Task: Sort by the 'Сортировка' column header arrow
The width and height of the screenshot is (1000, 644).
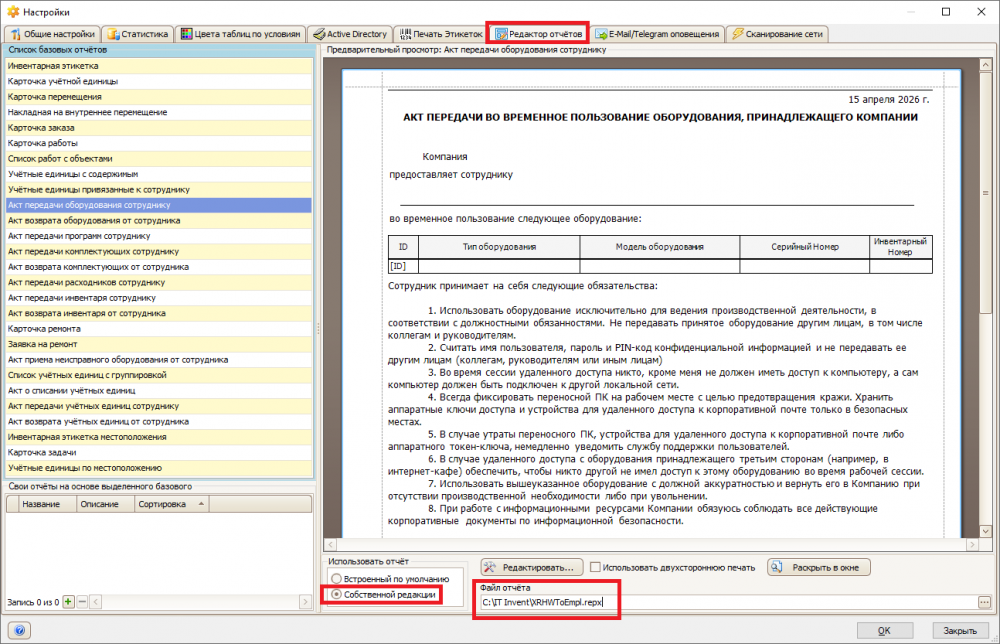Action: (x=201, y=504)
